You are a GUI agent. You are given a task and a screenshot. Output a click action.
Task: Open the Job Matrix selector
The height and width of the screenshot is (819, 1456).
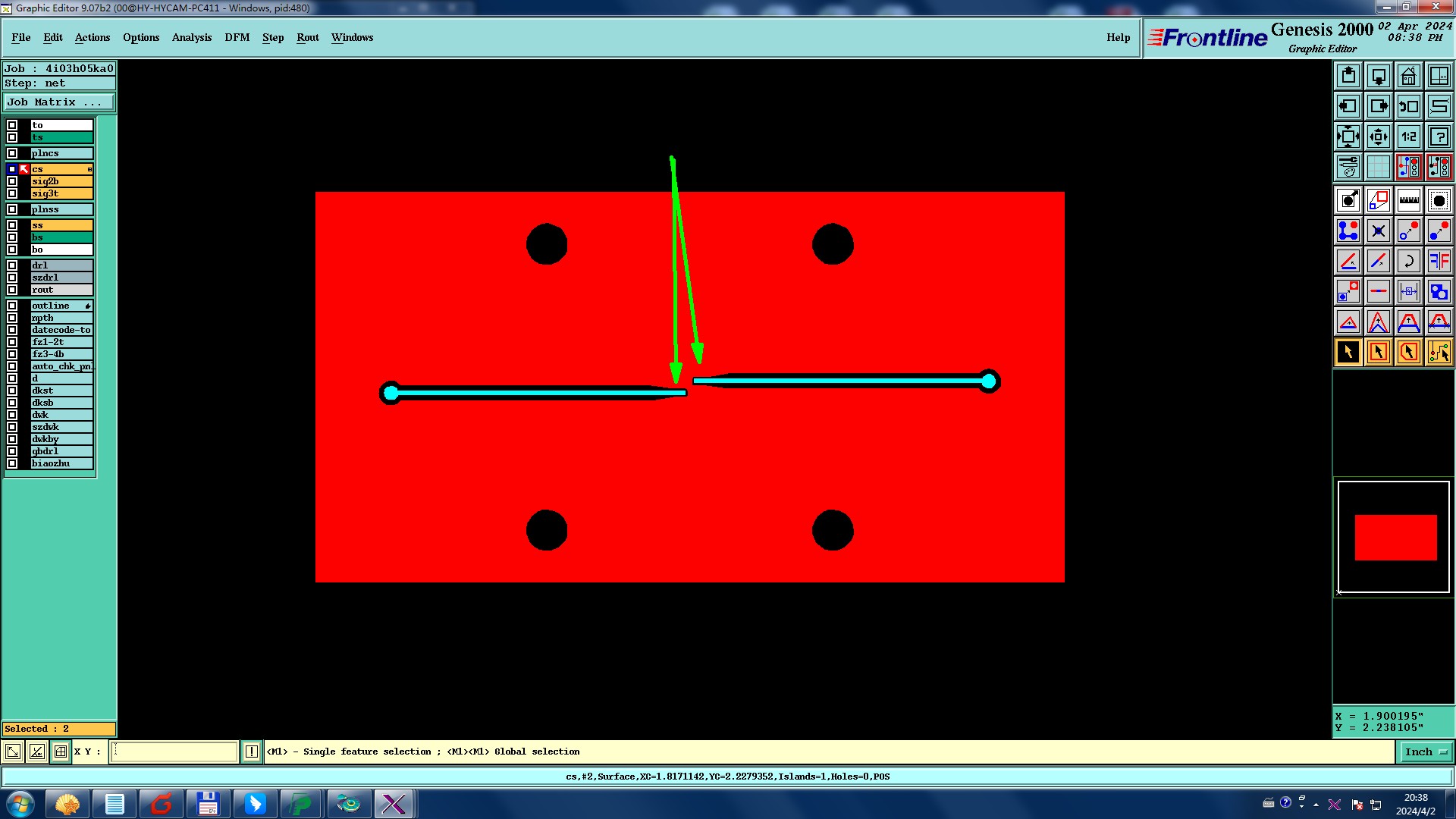59,102
